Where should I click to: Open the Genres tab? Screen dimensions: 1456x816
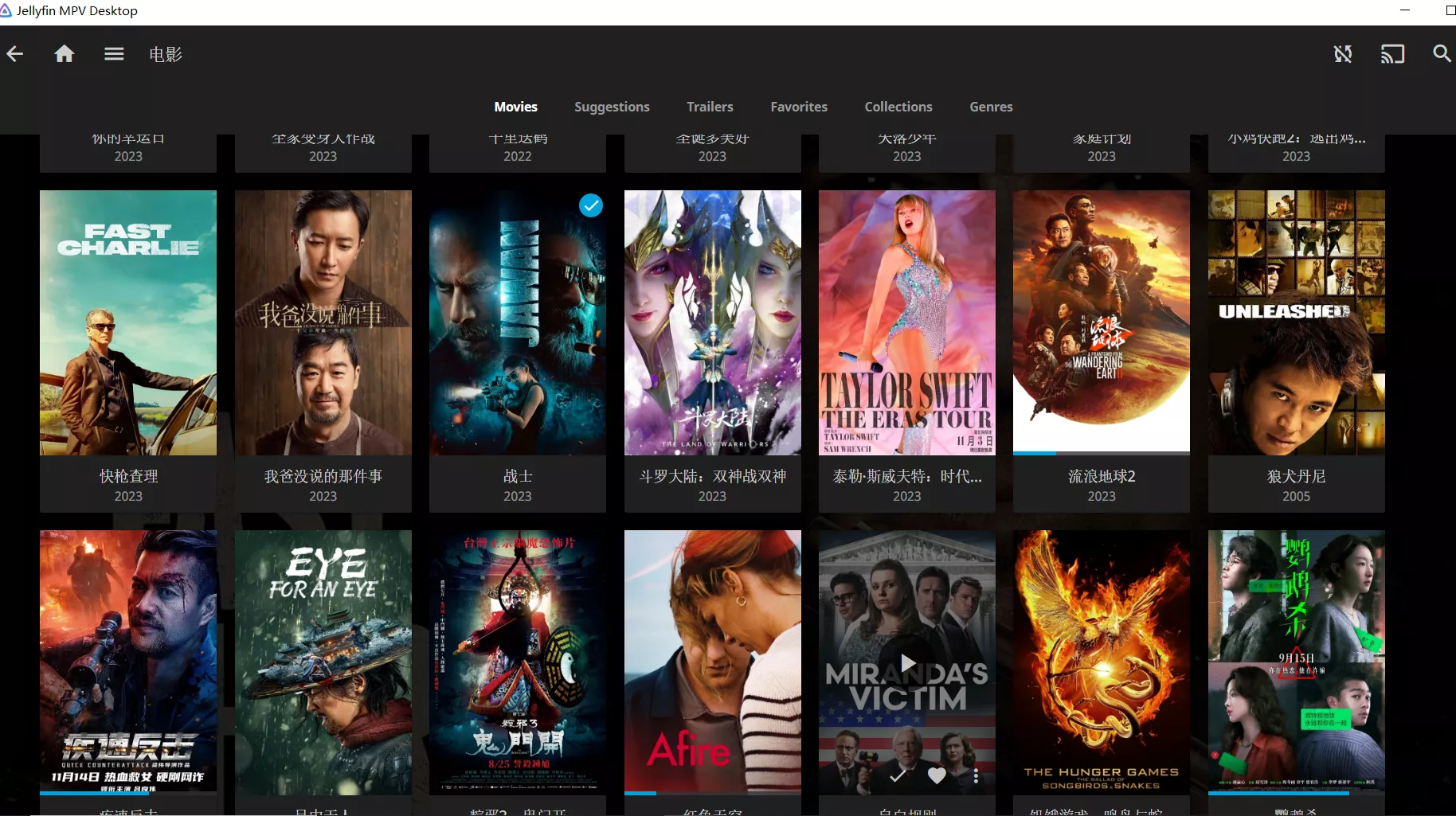click(991, 107)
